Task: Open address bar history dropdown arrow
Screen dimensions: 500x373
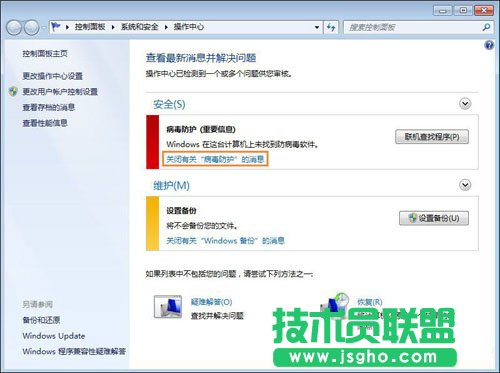Action: click(317, 27)
